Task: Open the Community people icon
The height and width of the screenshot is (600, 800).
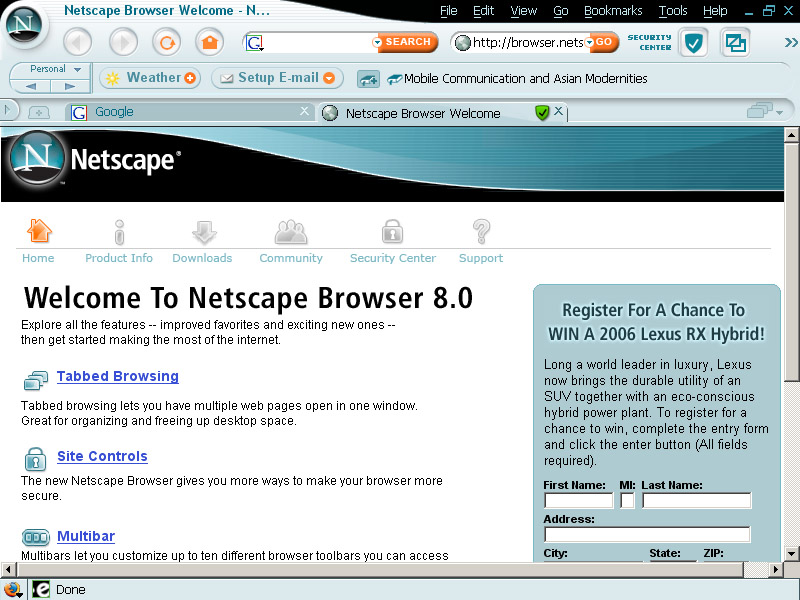Action: tap(291, 233)
